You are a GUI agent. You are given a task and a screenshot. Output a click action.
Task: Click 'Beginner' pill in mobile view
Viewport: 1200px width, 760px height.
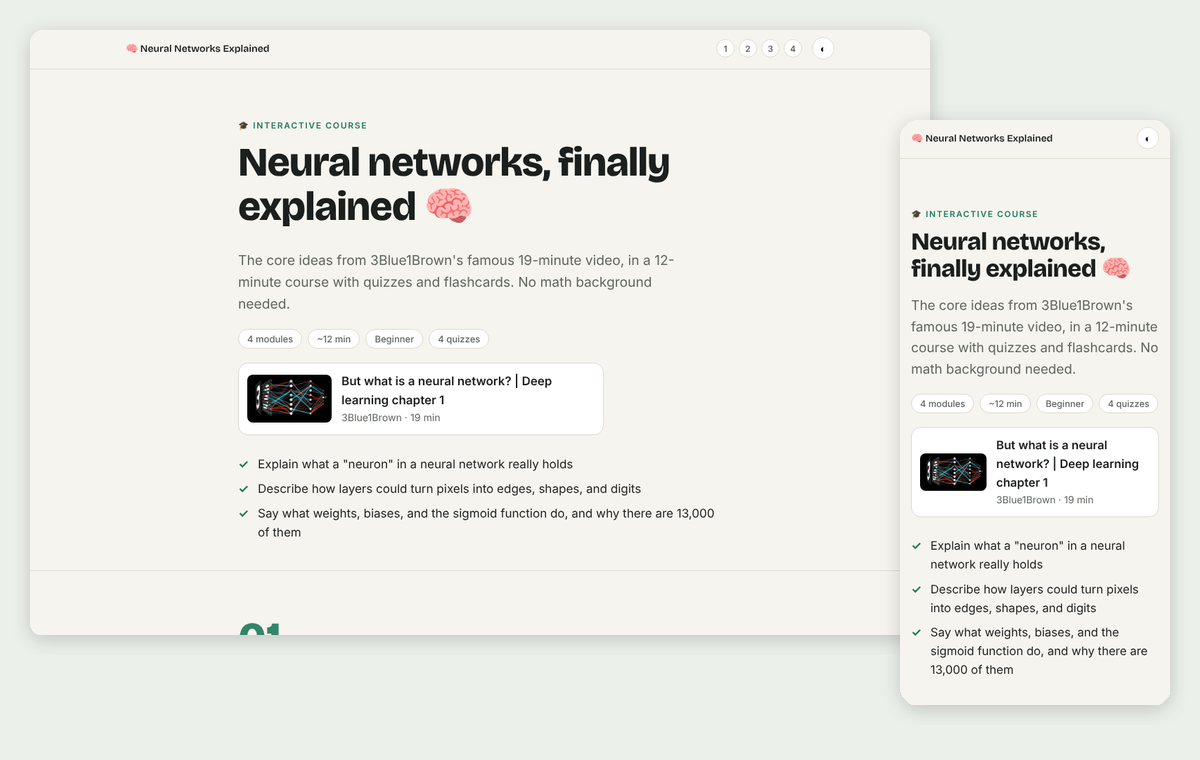click(x=1065, y=404)
